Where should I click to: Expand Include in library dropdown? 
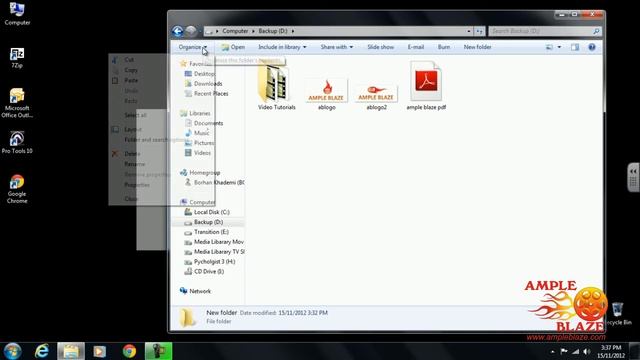click(282, 47)
